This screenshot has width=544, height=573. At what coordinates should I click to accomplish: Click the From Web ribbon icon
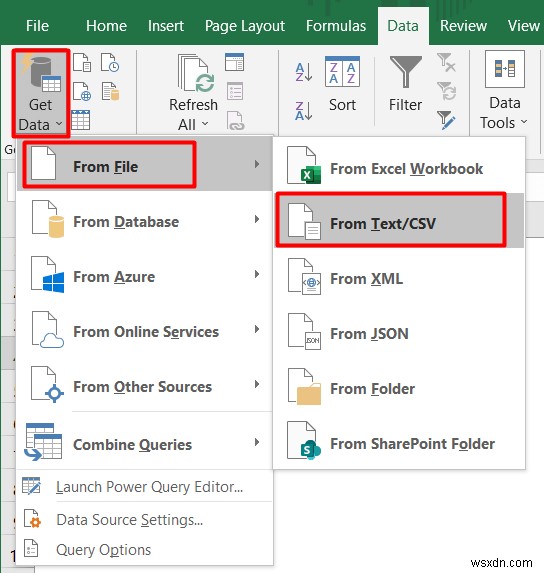tap(82, 91)
